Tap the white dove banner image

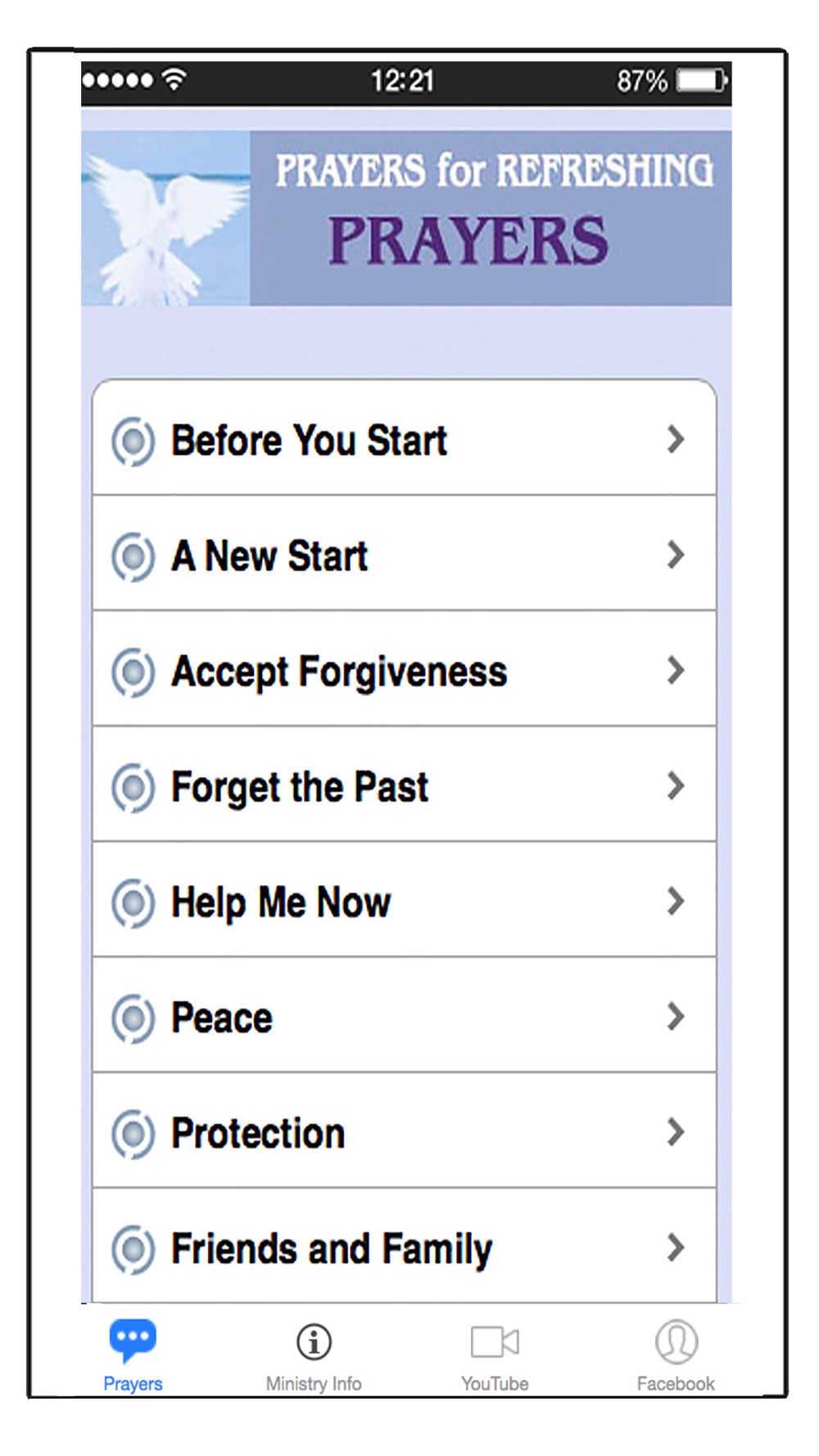165,219
